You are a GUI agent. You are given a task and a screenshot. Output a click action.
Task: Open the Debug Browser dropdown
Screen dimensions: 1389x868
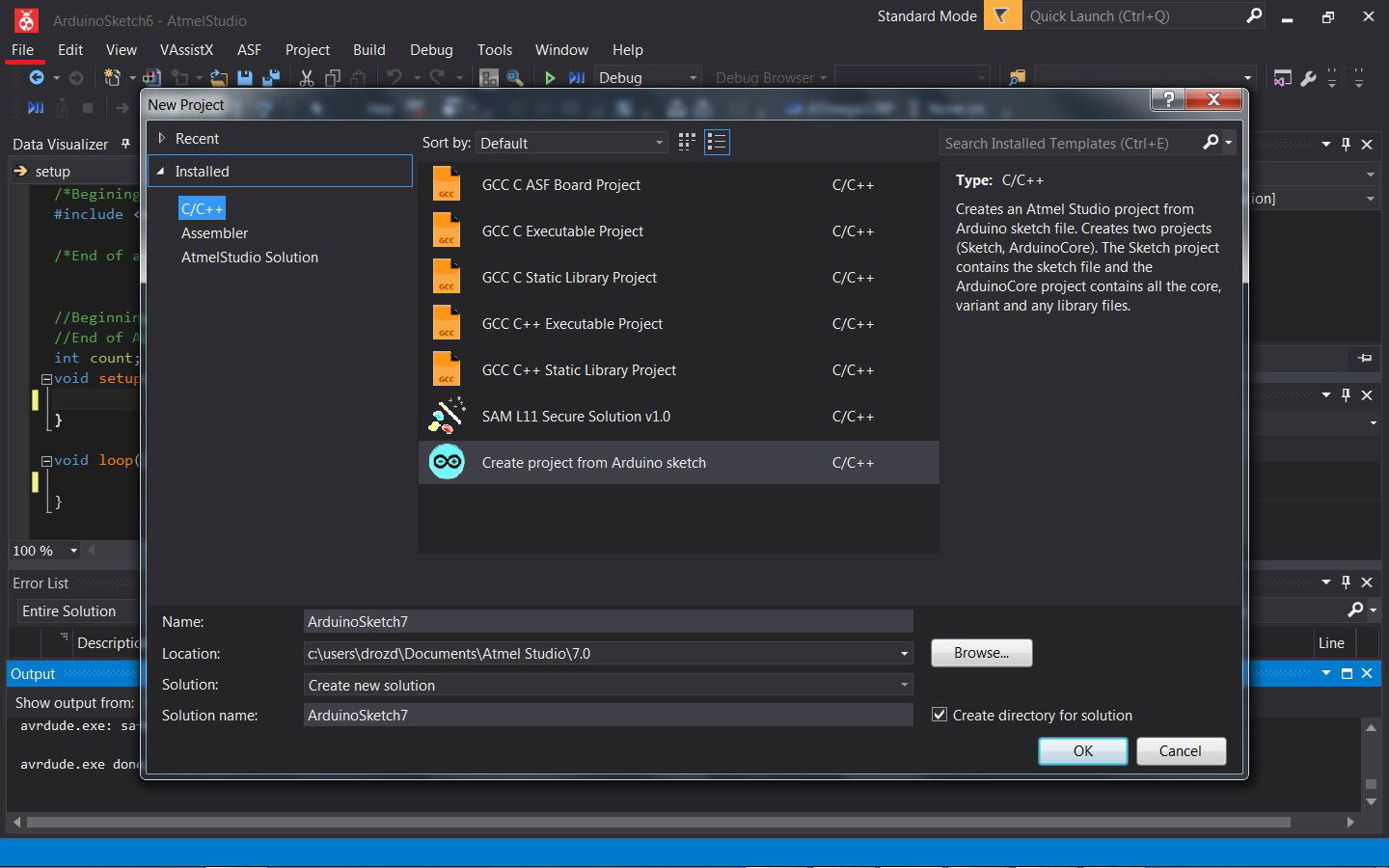point(771,77)
